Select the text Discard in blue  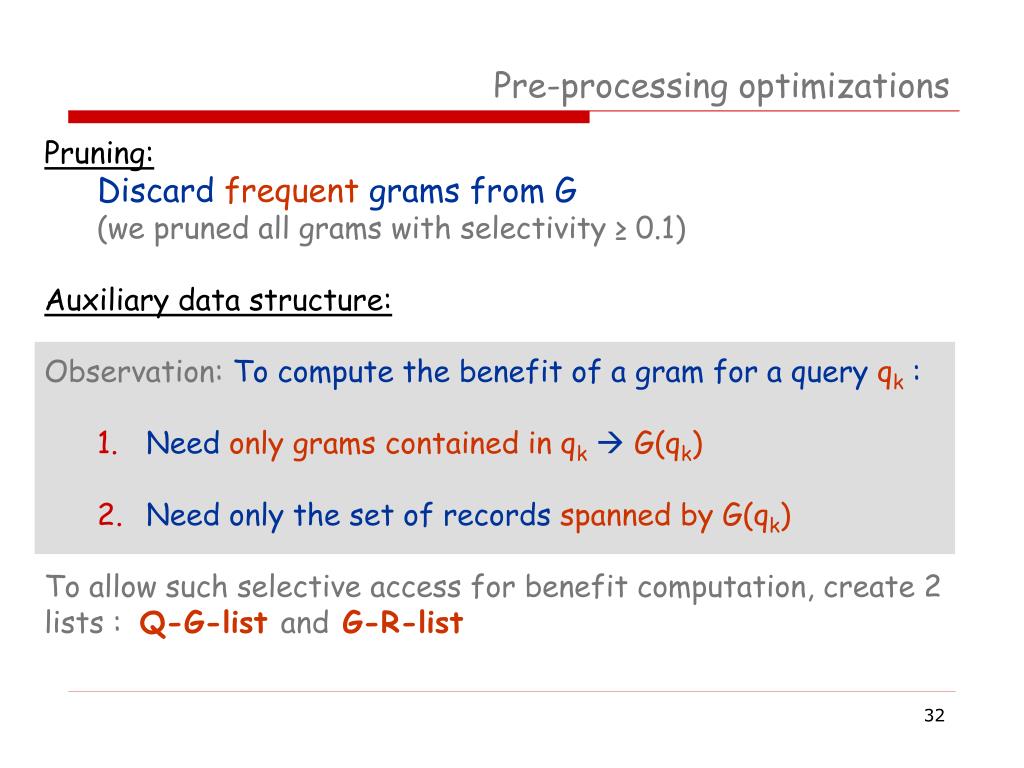[x=155, y=191]
